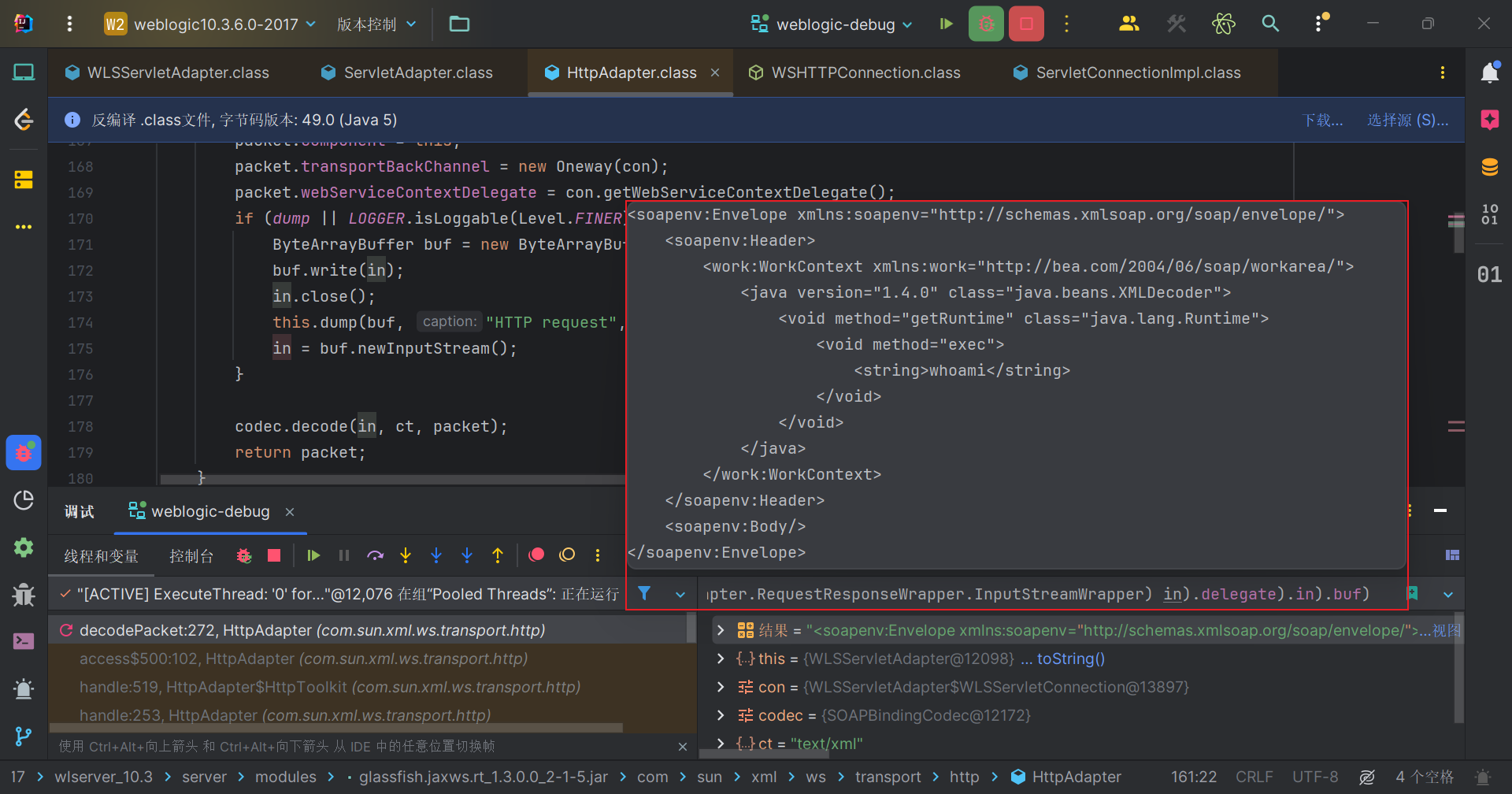Click the thread filter funnel icon
The height and width of the screenshot is (794, 1512).
pos(644,594)
